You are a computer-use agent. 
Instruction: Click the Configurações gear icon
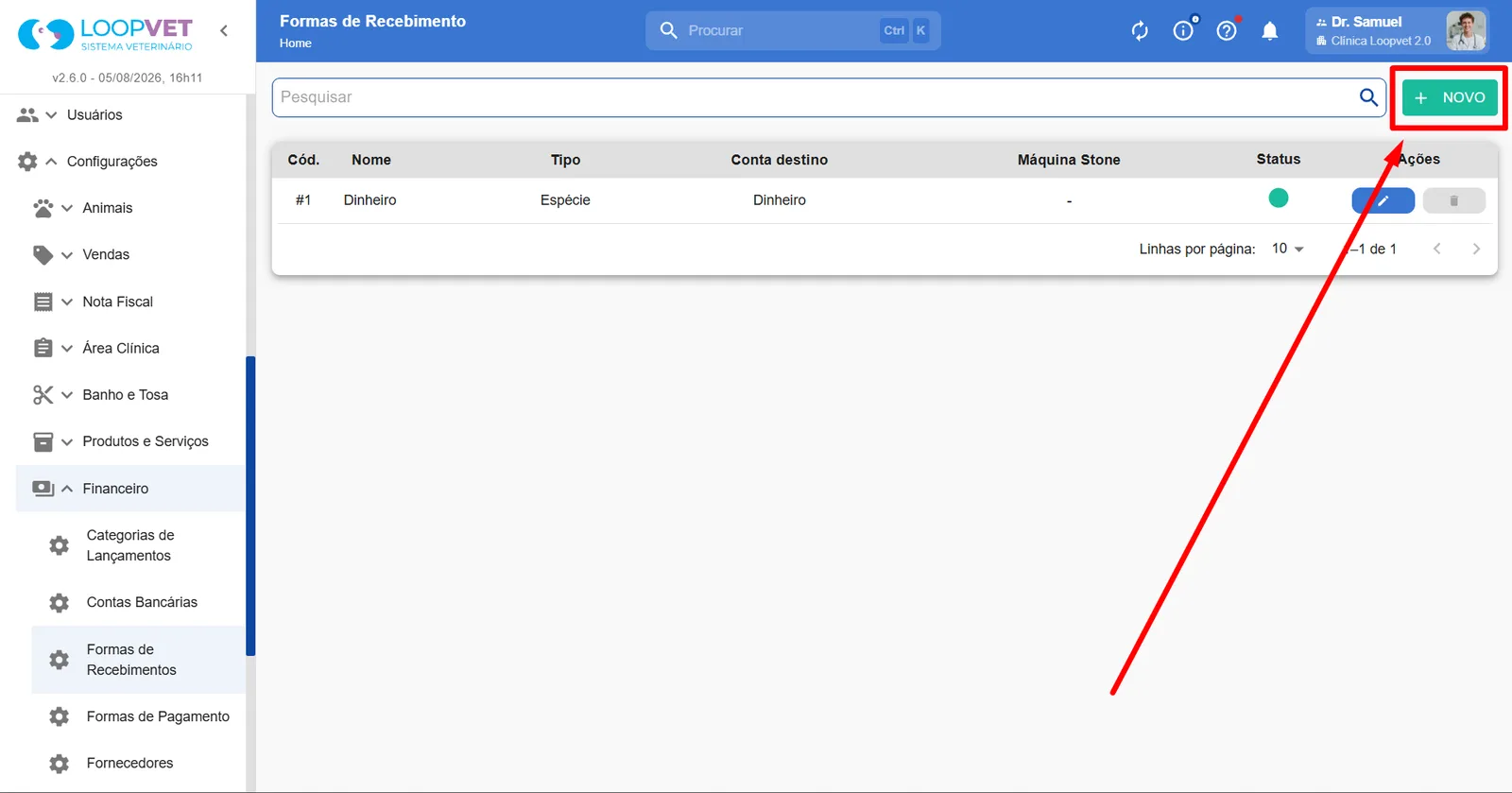point(27,162)
